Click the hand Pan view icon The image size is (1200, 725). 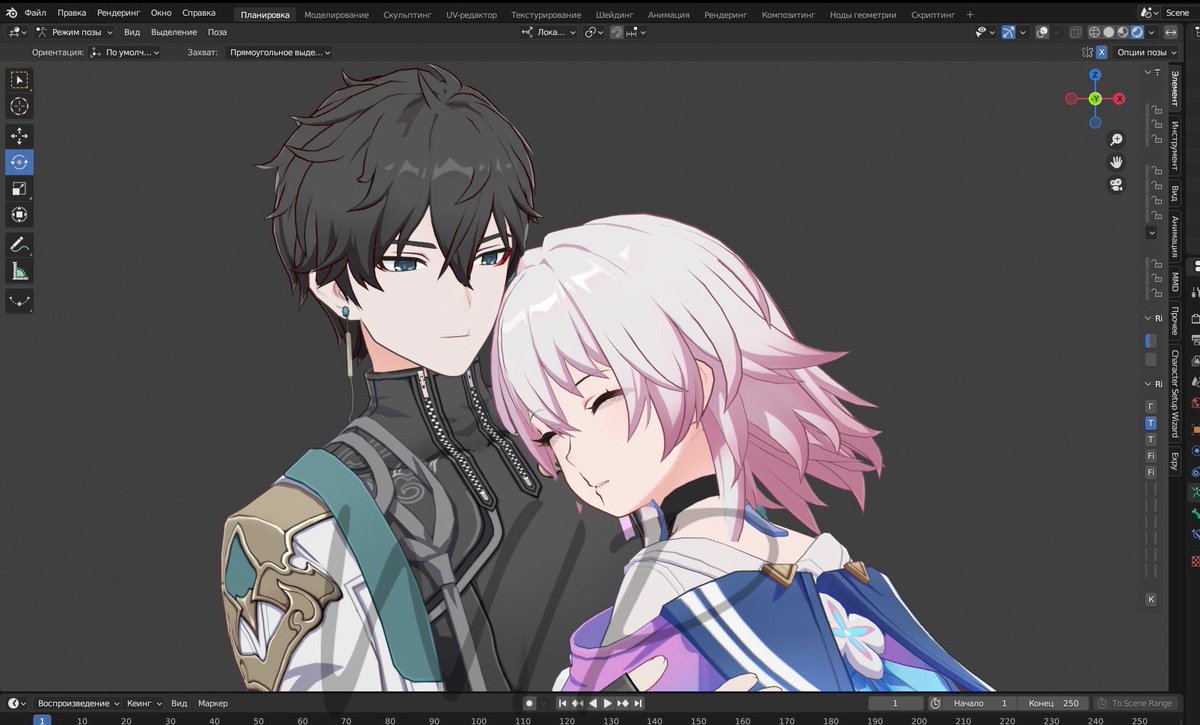point(1116,162)
